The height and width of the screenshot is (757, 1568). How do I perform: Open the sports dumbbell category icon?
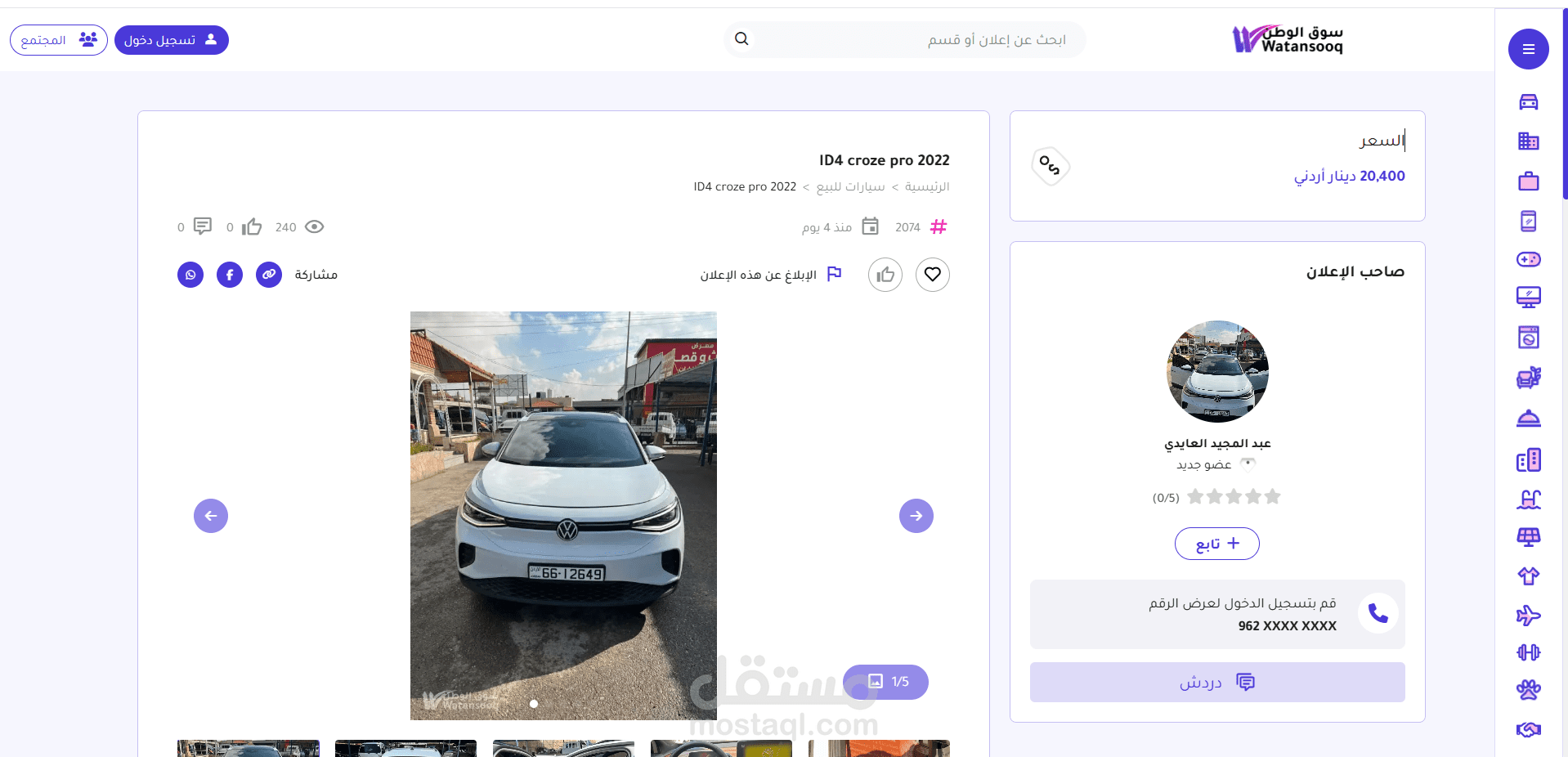pyautogui.click(x=1528, y=652)
